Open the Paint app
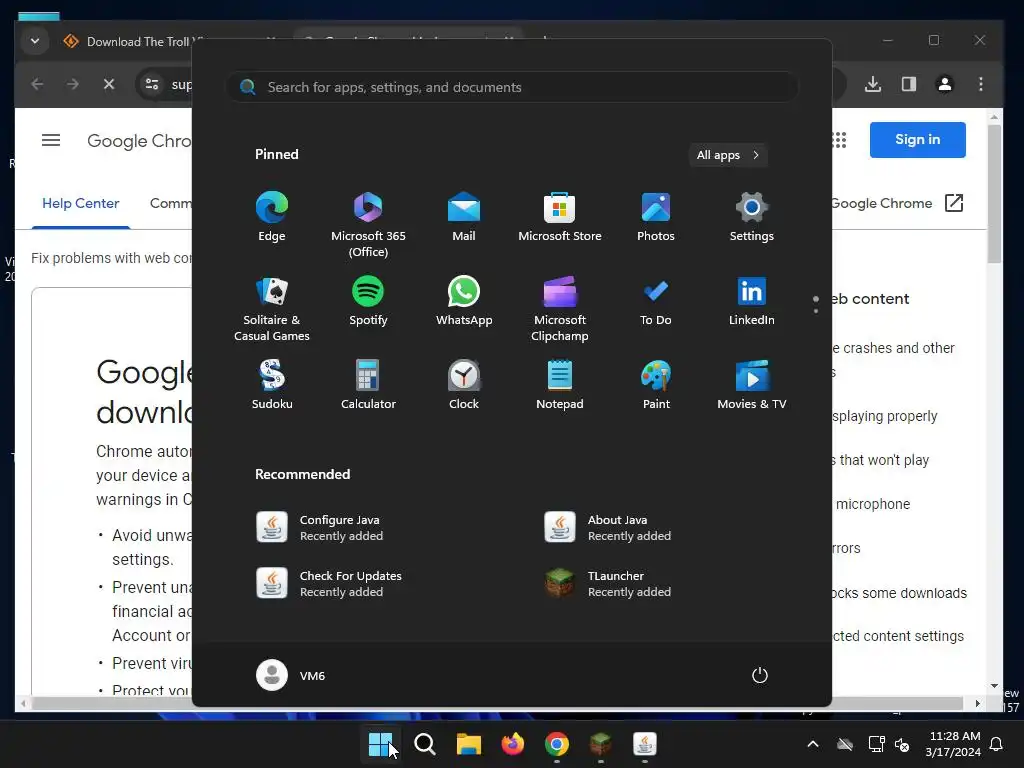The height and width of the screenshot is (768, 1024). coord(656,385)
